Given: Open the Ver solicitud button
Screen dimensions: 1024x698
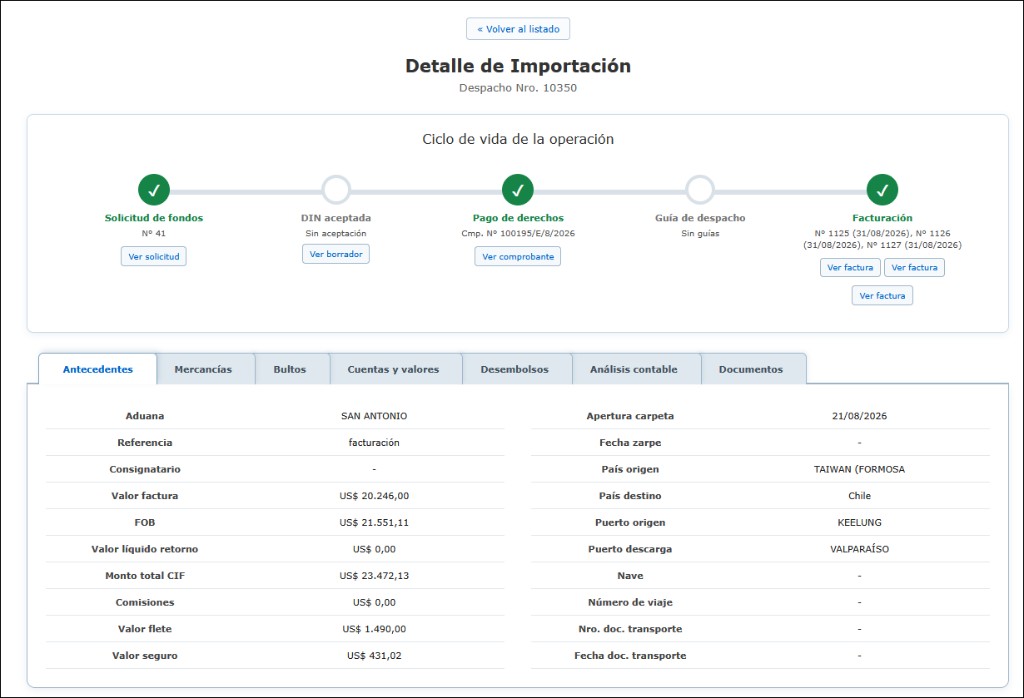Looking at the screenshot, I should point(153,257).
